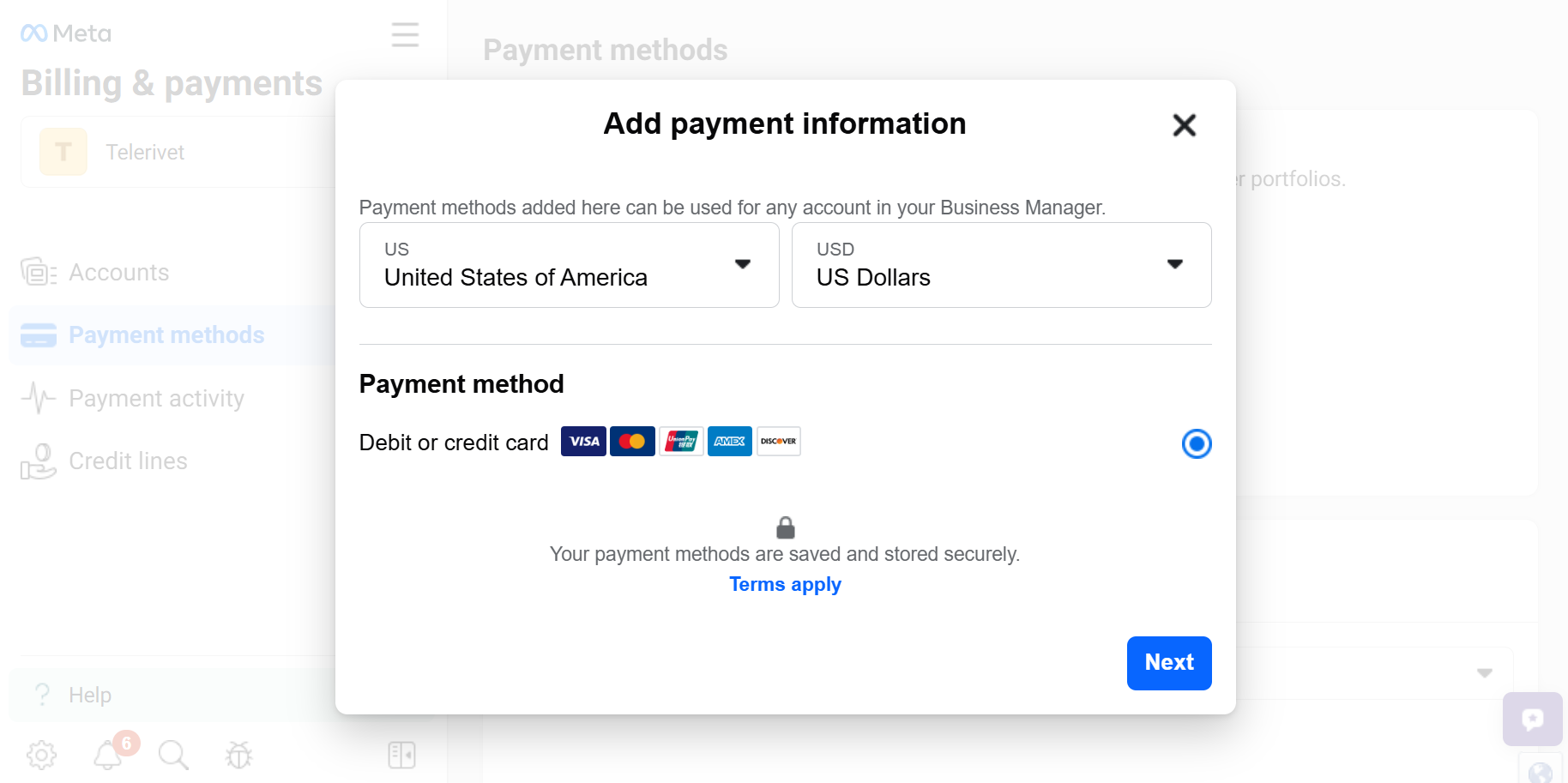Click the search magnifier icon

(x=173, y=755)
